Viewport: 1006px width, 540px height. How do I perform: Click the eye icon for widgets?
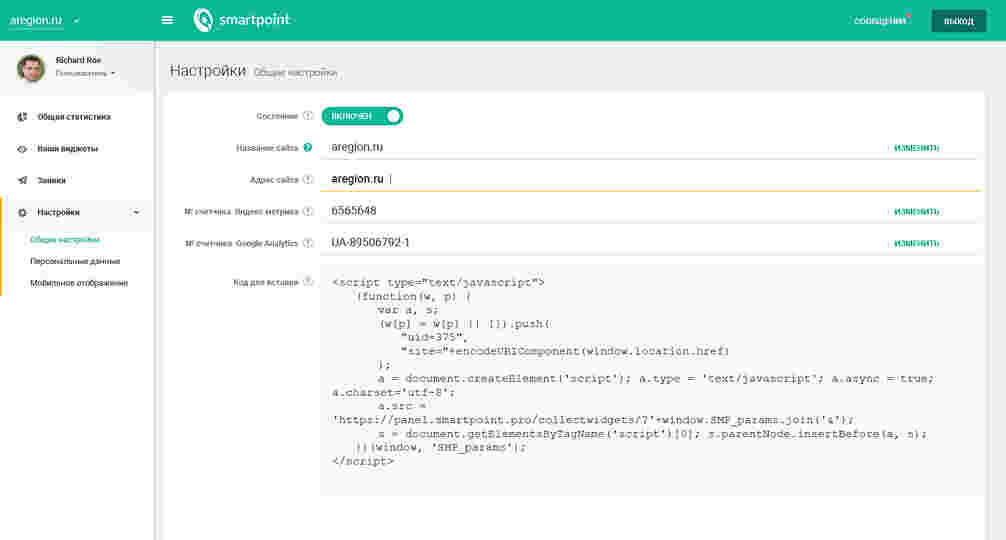click(x=22, y=149)
